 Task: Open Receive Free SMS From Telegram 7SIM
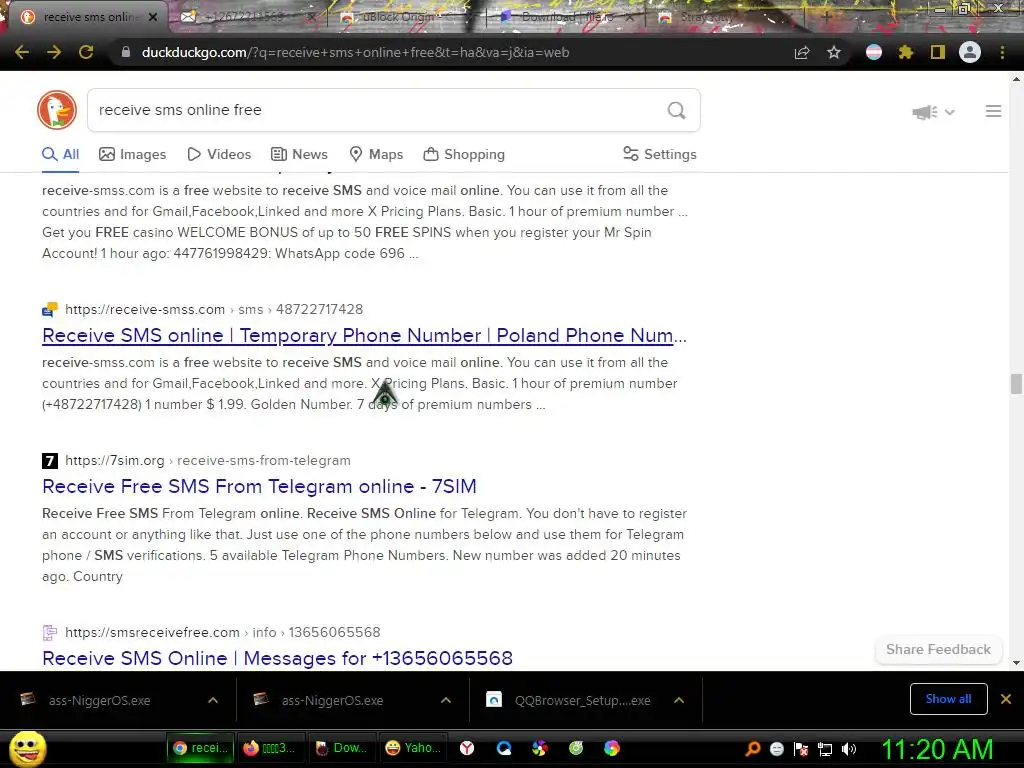(x=259, y=487)
